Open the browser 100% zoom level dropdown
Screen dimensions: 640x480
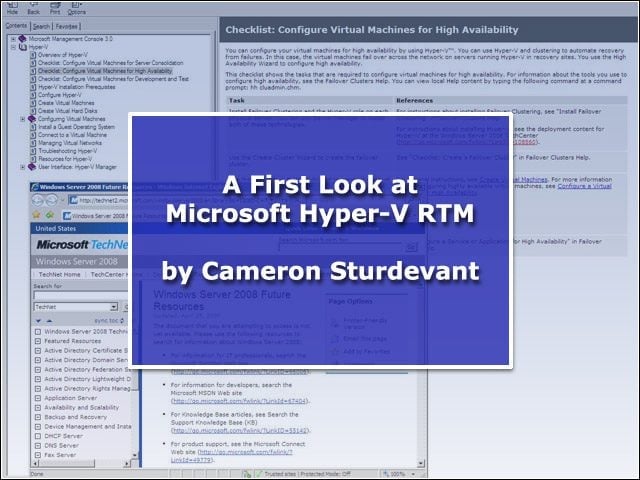413,474
